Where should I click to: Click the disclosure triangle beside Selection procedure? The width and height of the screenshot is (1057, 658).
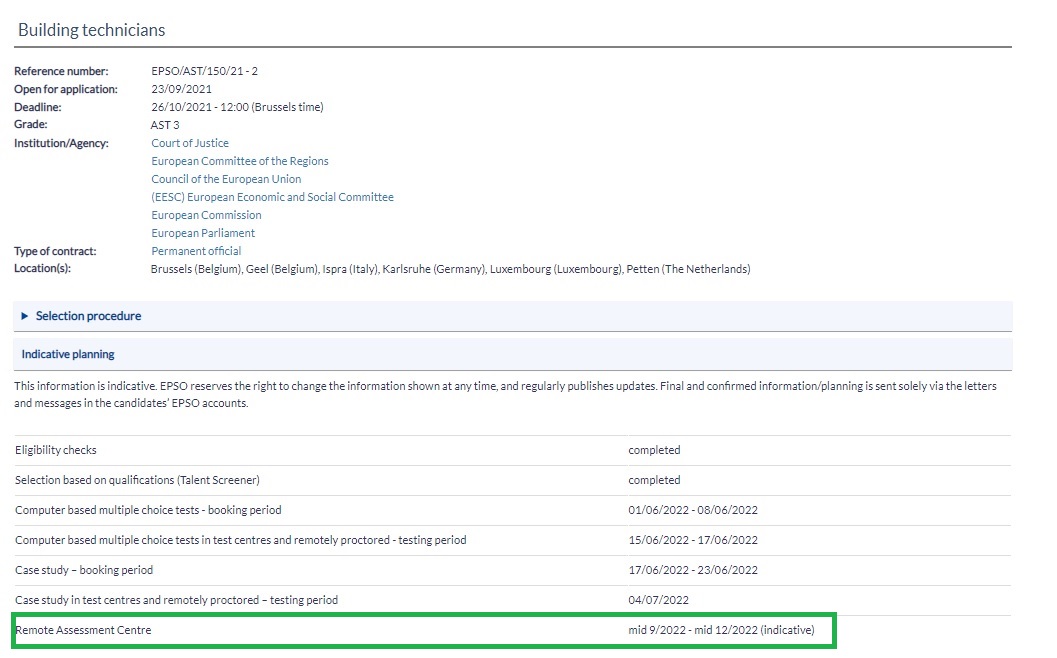[x=26, y=316]
